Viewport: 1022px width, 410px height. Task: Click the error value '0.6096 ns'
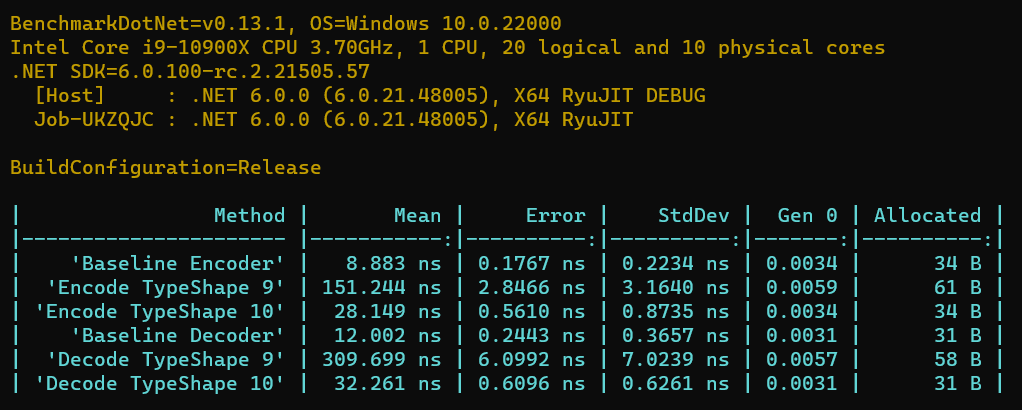click(532, 383)
